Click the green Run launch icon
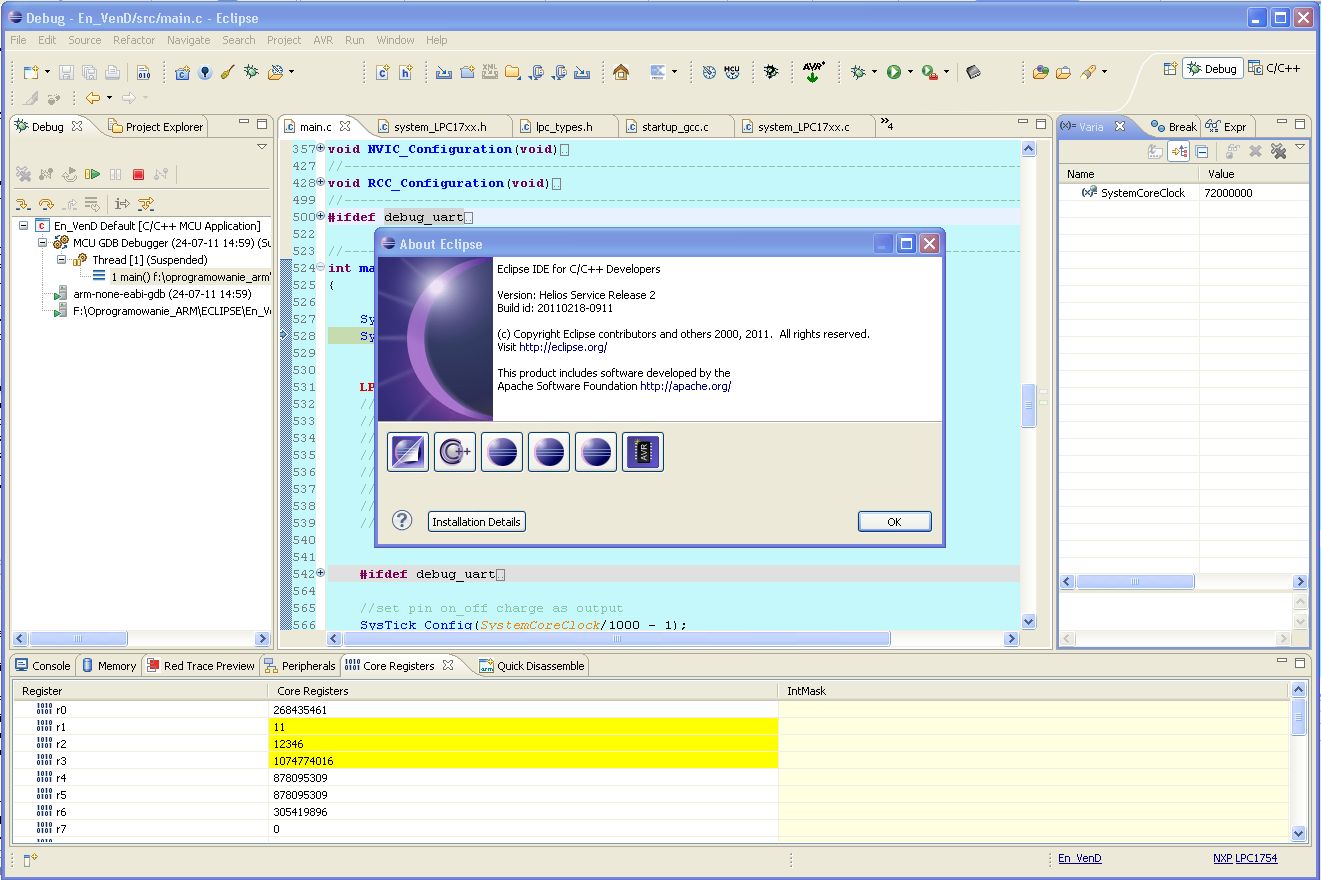This screenshot has height=880, width=1321. [894, 72]
